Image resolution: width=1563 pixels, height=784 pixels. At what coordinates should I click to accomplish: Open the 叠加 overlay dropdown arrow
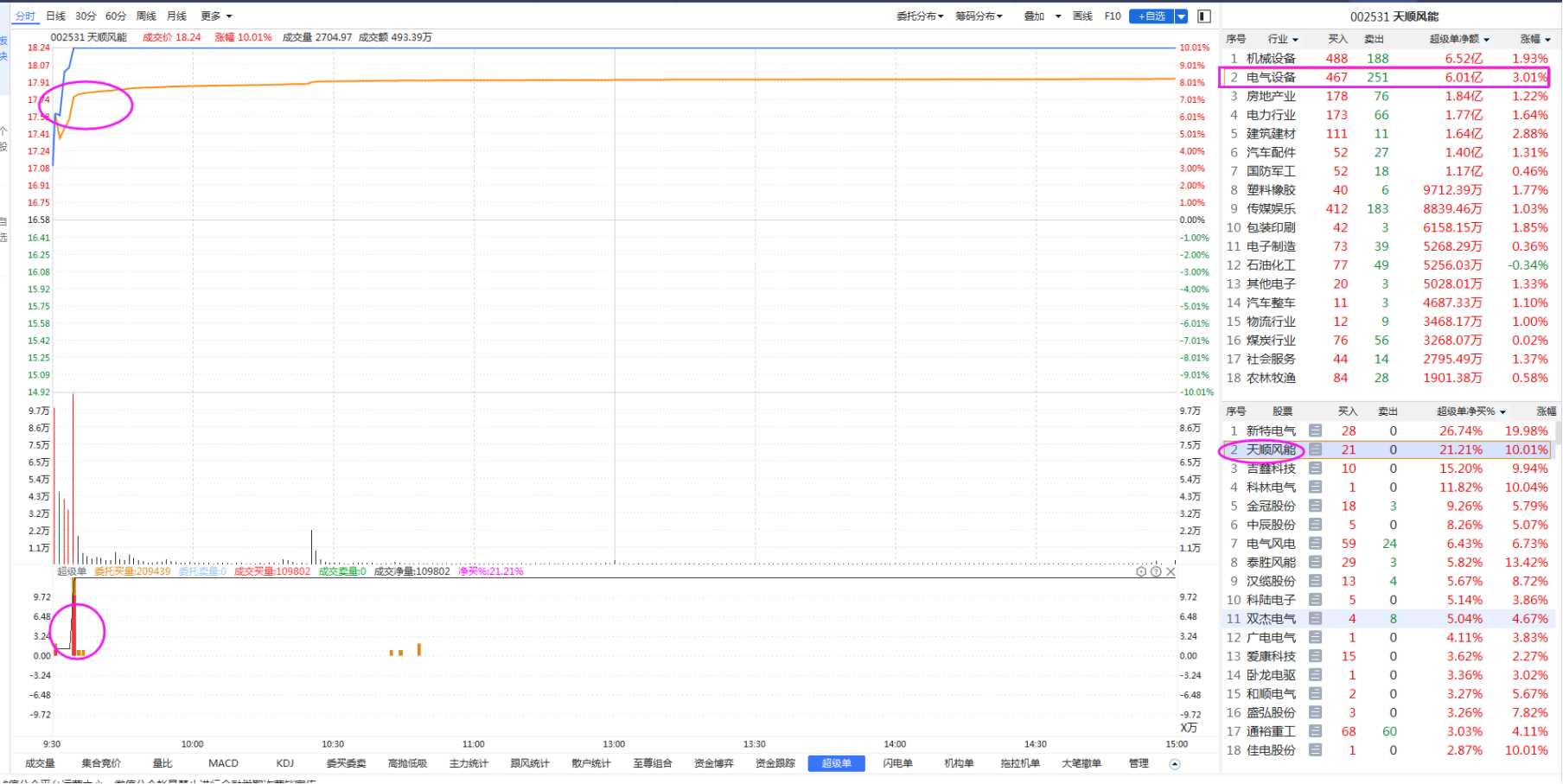[x=1058, y=16]
